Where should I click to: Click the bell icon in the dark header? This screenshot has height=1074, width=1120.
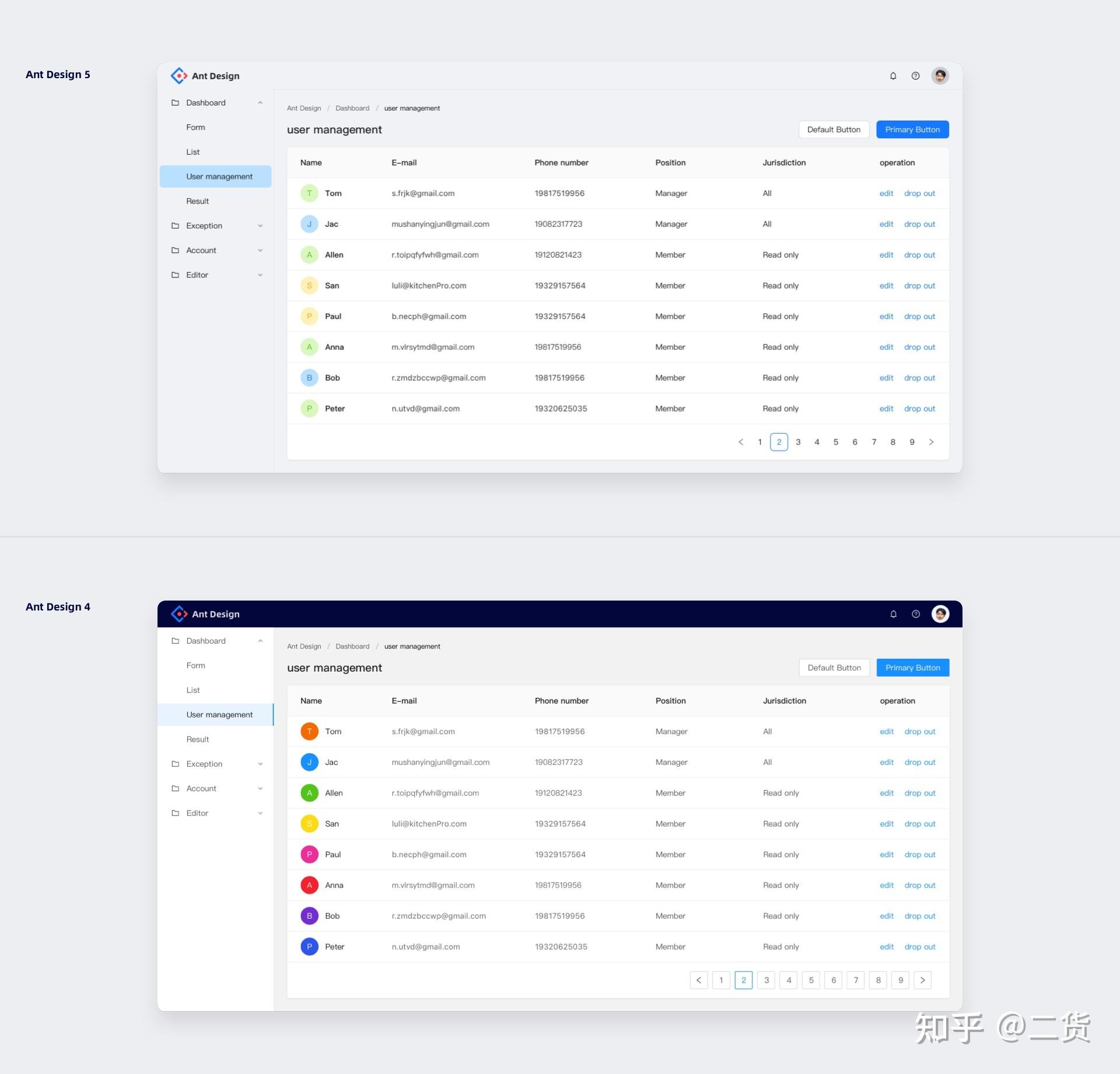pos(893,614)
